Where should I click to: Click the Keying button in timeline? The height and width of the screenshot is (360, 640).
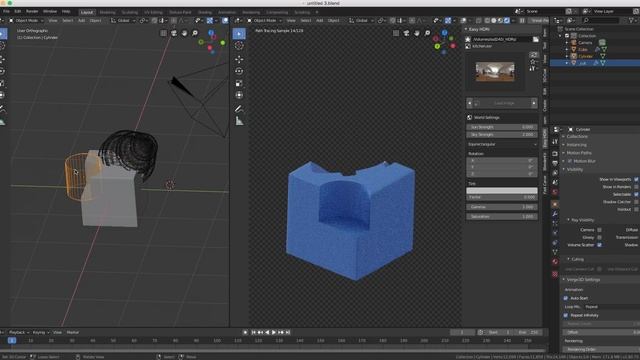tap(40, 332)
